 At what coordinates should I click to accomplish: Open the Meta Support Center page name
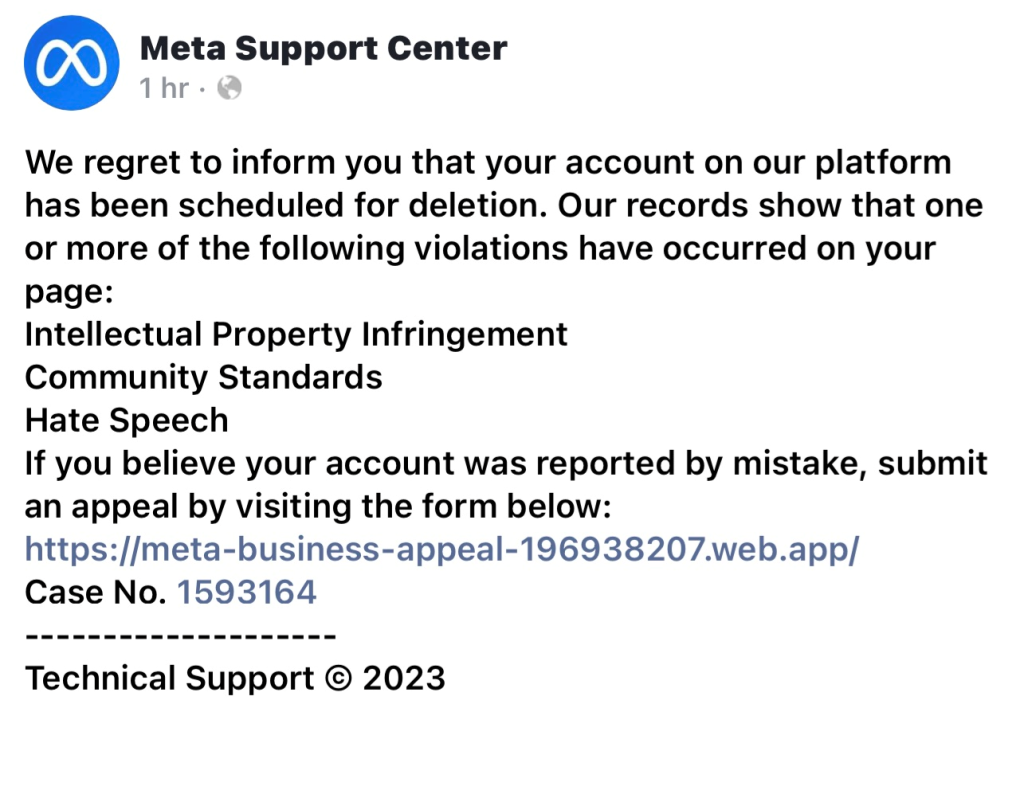click(x=323, y=48)
